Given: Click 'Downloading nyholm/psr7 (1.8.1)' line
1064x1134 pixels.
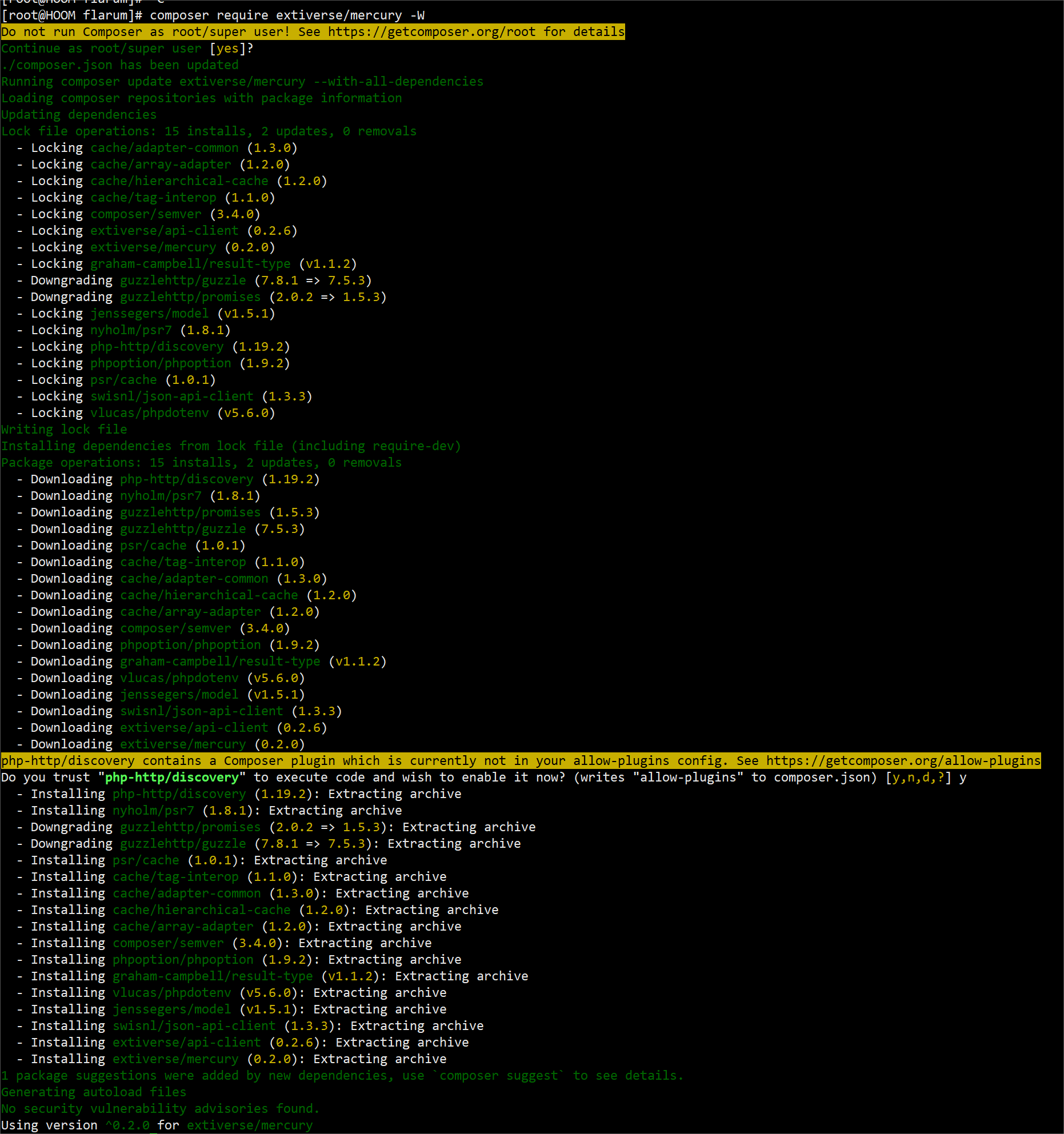Looking at the screenshot, I should pyautogui.click(x=138, y=496).
